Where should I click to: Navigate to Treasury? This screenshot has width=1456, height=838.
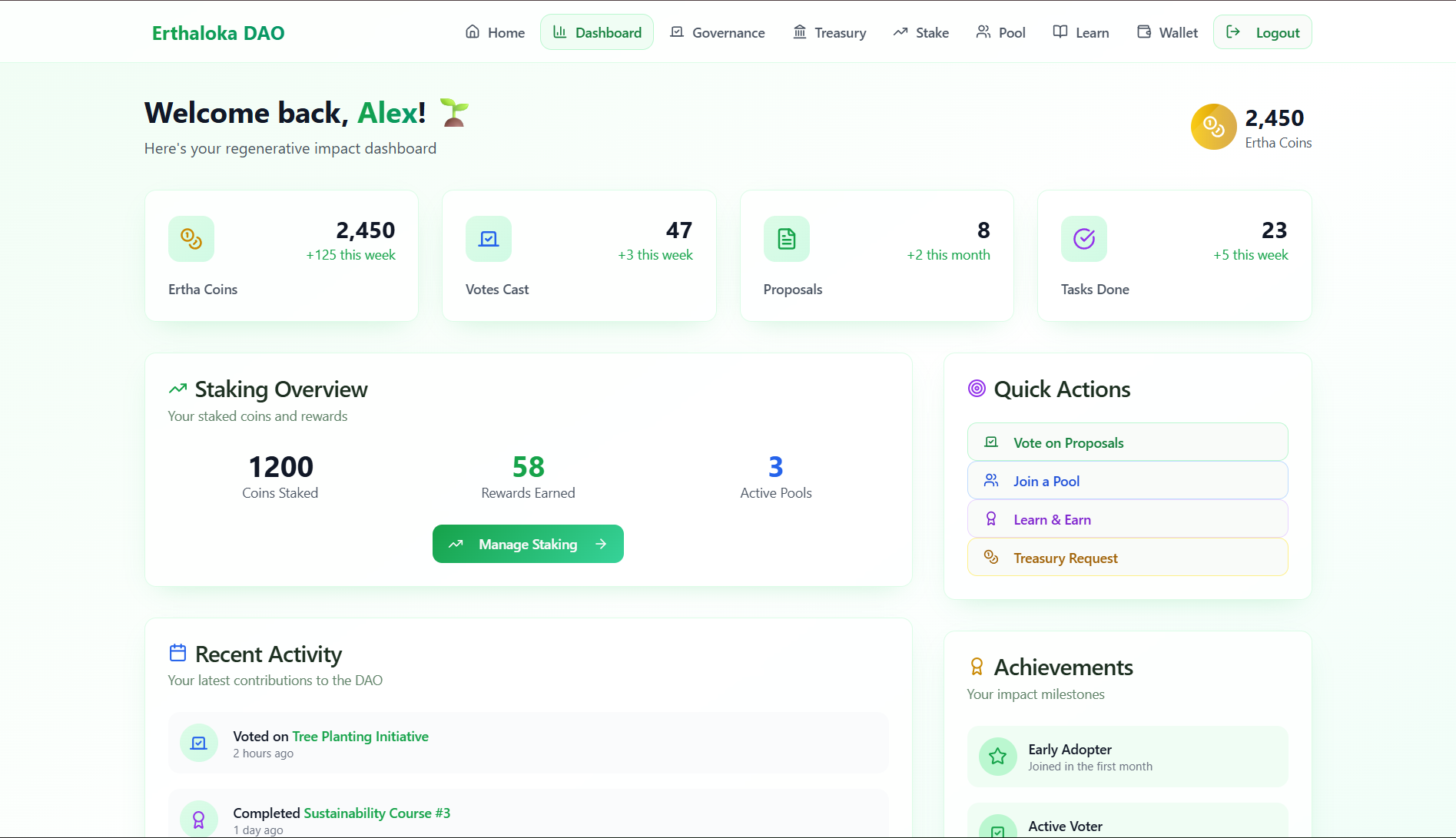point(830,32)
